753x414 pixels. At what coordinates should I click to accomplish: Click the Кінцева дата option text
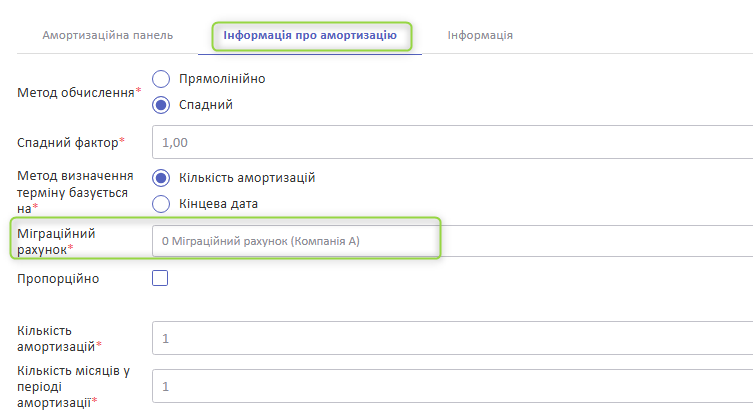219,204
